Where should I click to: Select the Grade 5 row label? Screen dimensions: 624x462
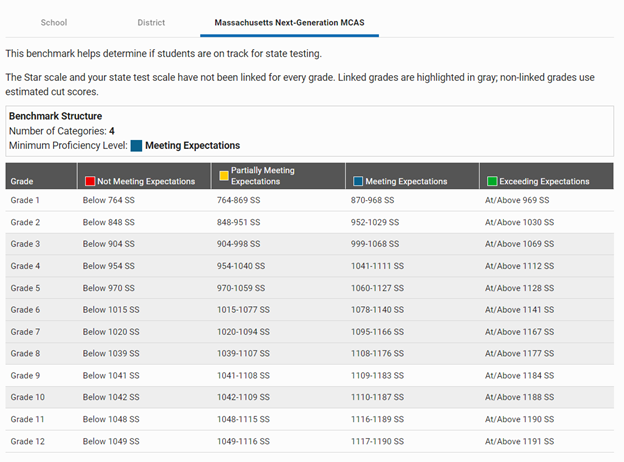tap(25, 288)
